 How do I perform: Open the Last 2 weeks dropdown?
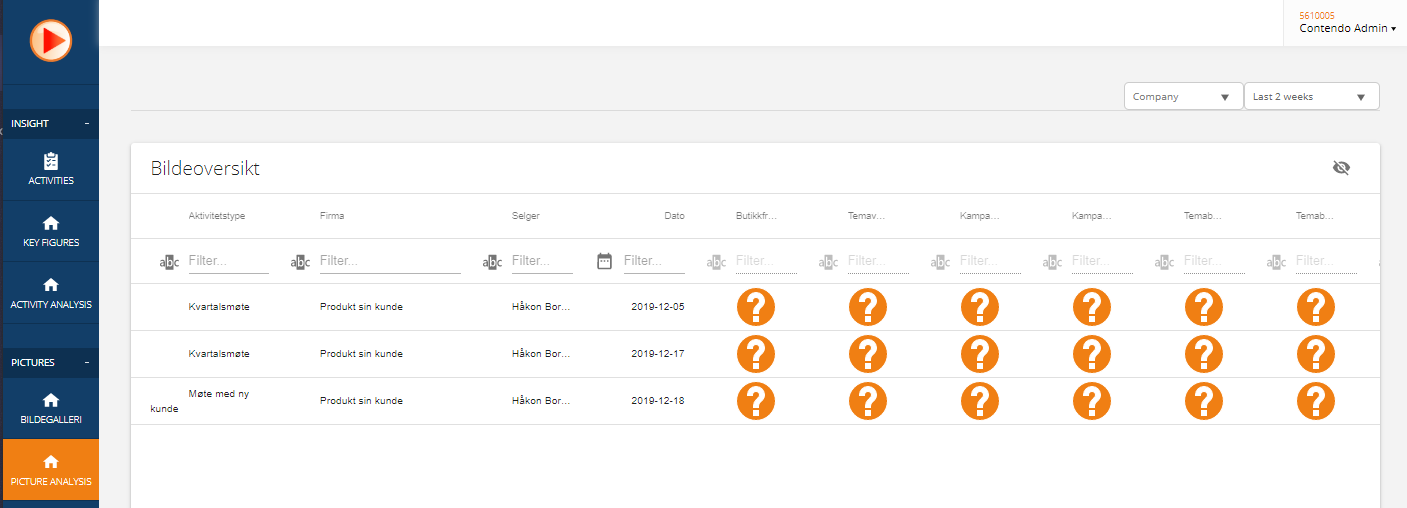1312,97
